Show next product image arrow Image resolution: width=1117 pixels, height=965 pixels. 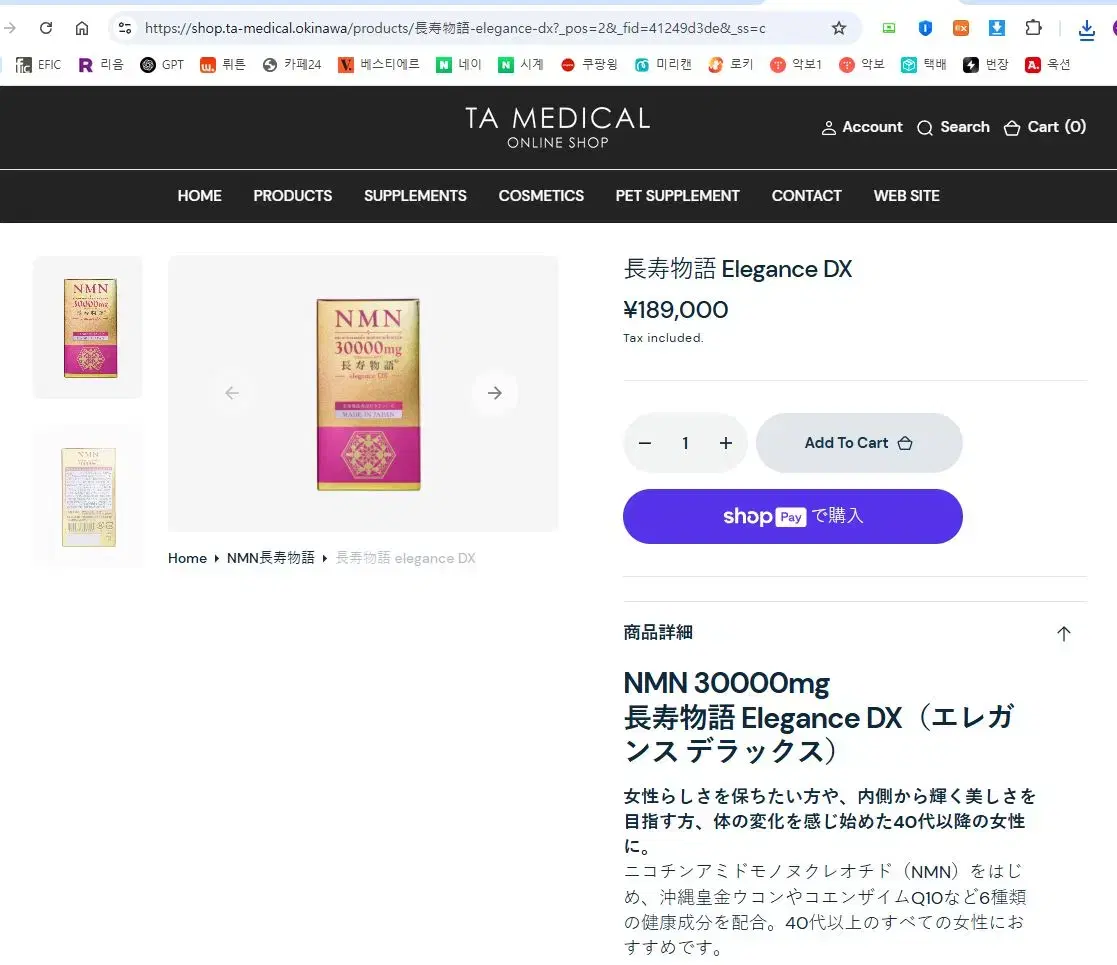pyautogui.click(x=494, y=393)
